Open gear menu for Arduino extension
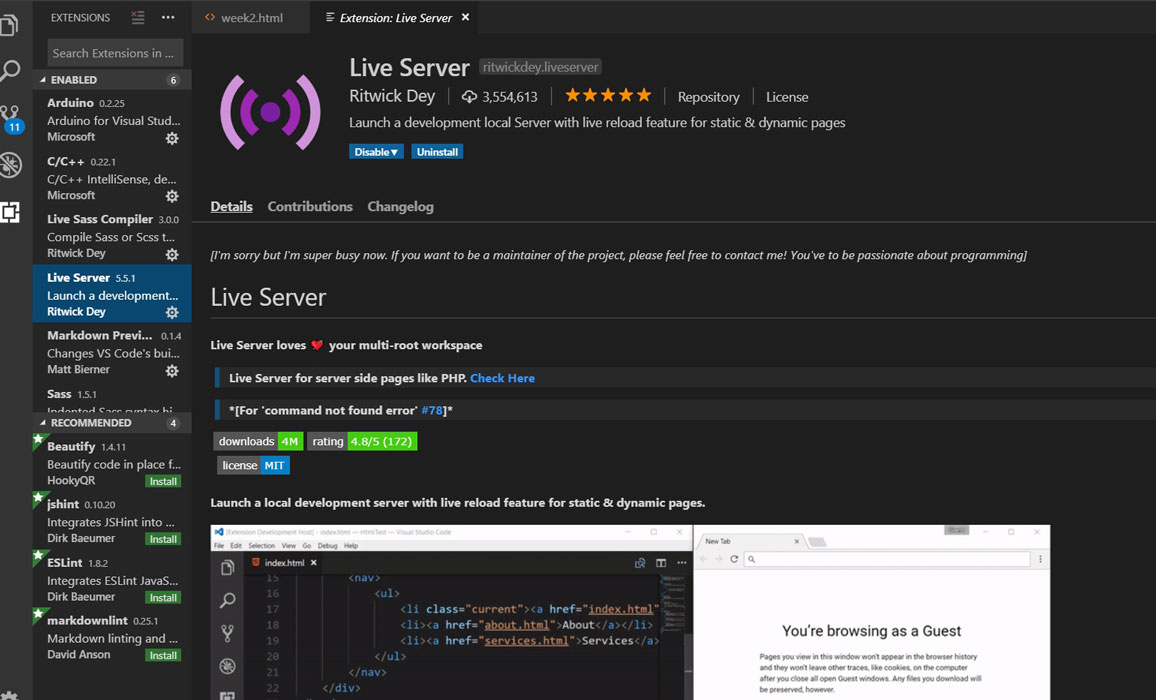Viewport: 1156px width, 700px height. point(172,138)
